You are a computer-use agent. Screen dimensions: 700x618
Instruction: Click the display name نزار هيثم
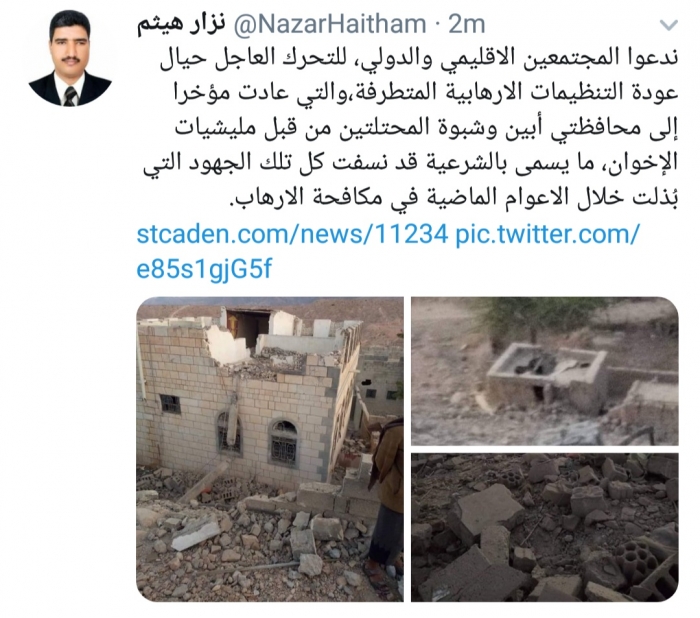coord(182,25)
